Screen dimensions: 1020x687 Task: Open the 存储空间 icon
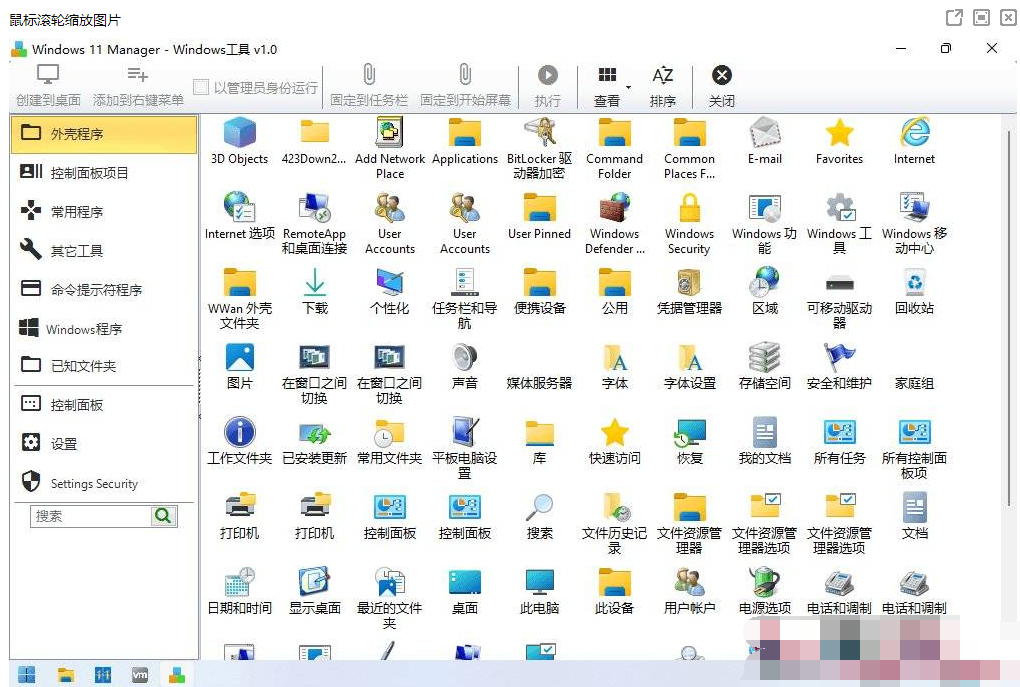tap(764, 366)
